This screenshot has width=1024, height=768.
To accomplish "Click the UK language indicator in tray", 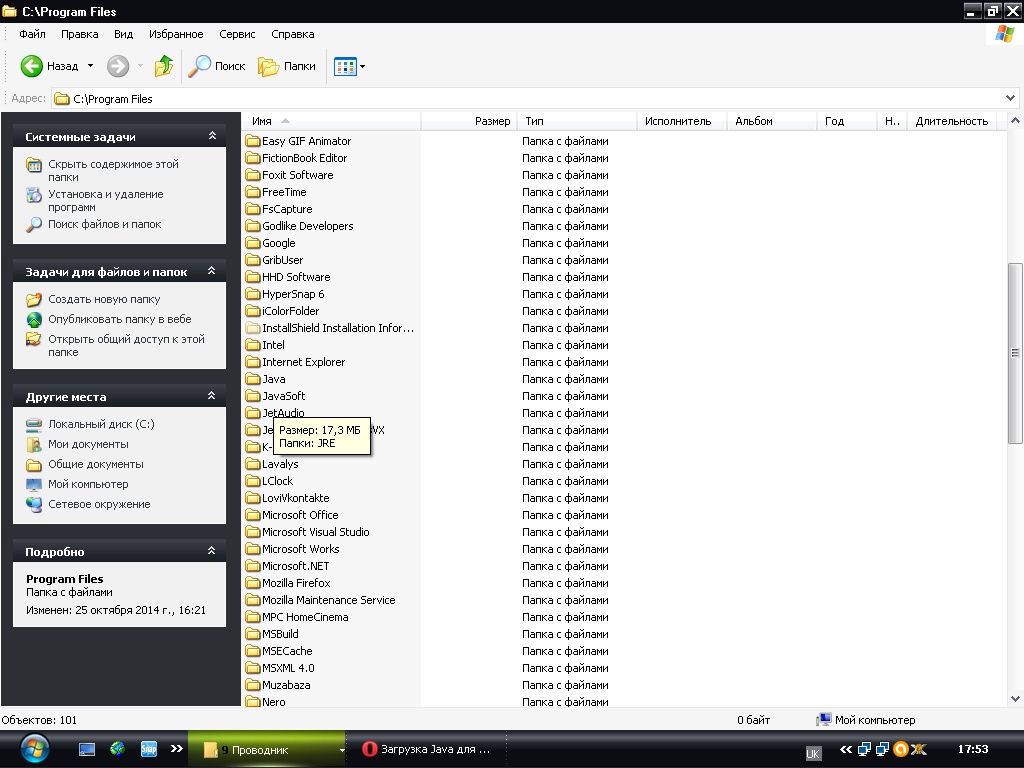I will [813, 753].
